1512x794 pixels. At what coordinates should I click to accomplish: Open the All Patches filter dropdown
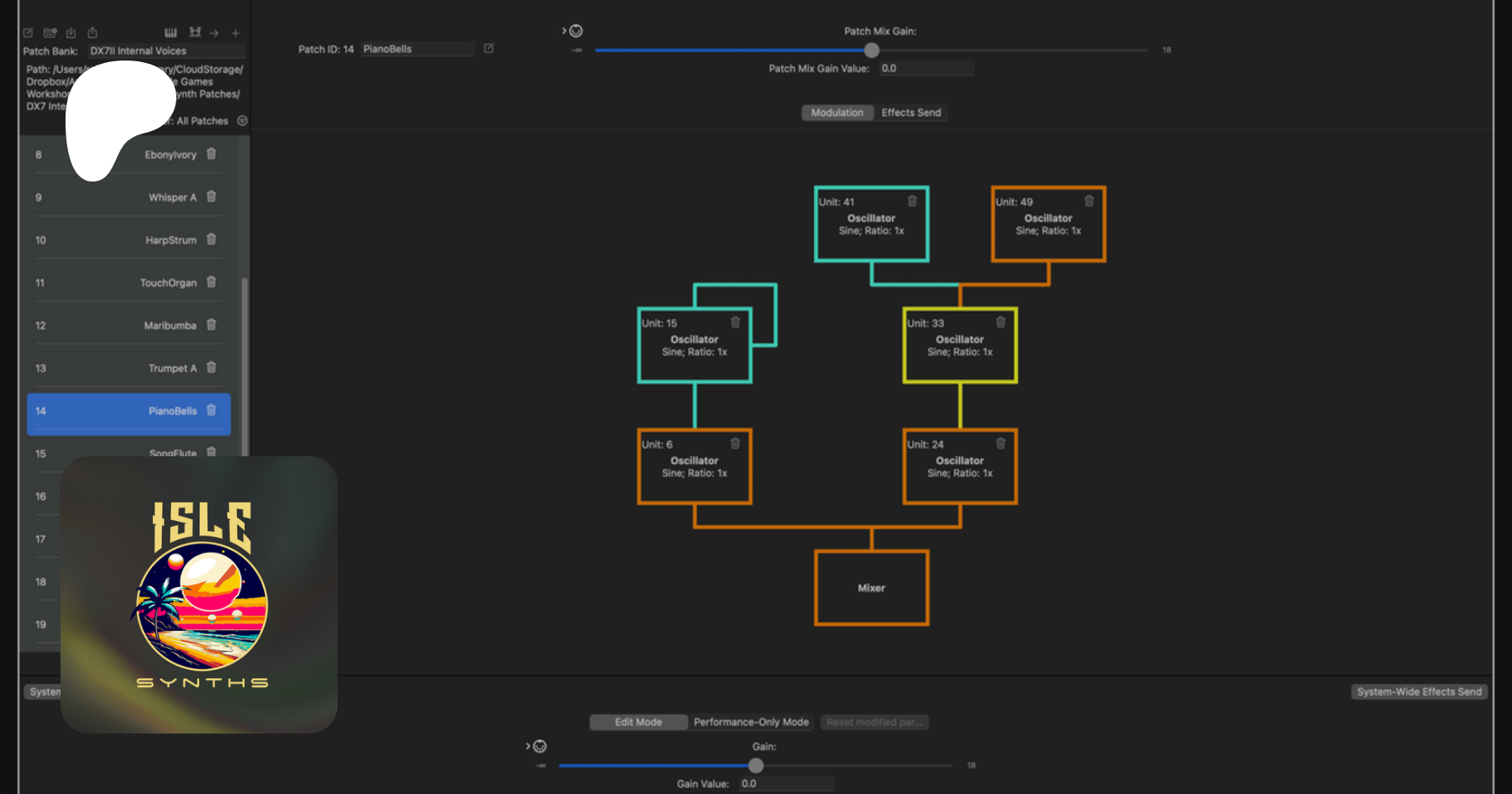tap(242, 121)
